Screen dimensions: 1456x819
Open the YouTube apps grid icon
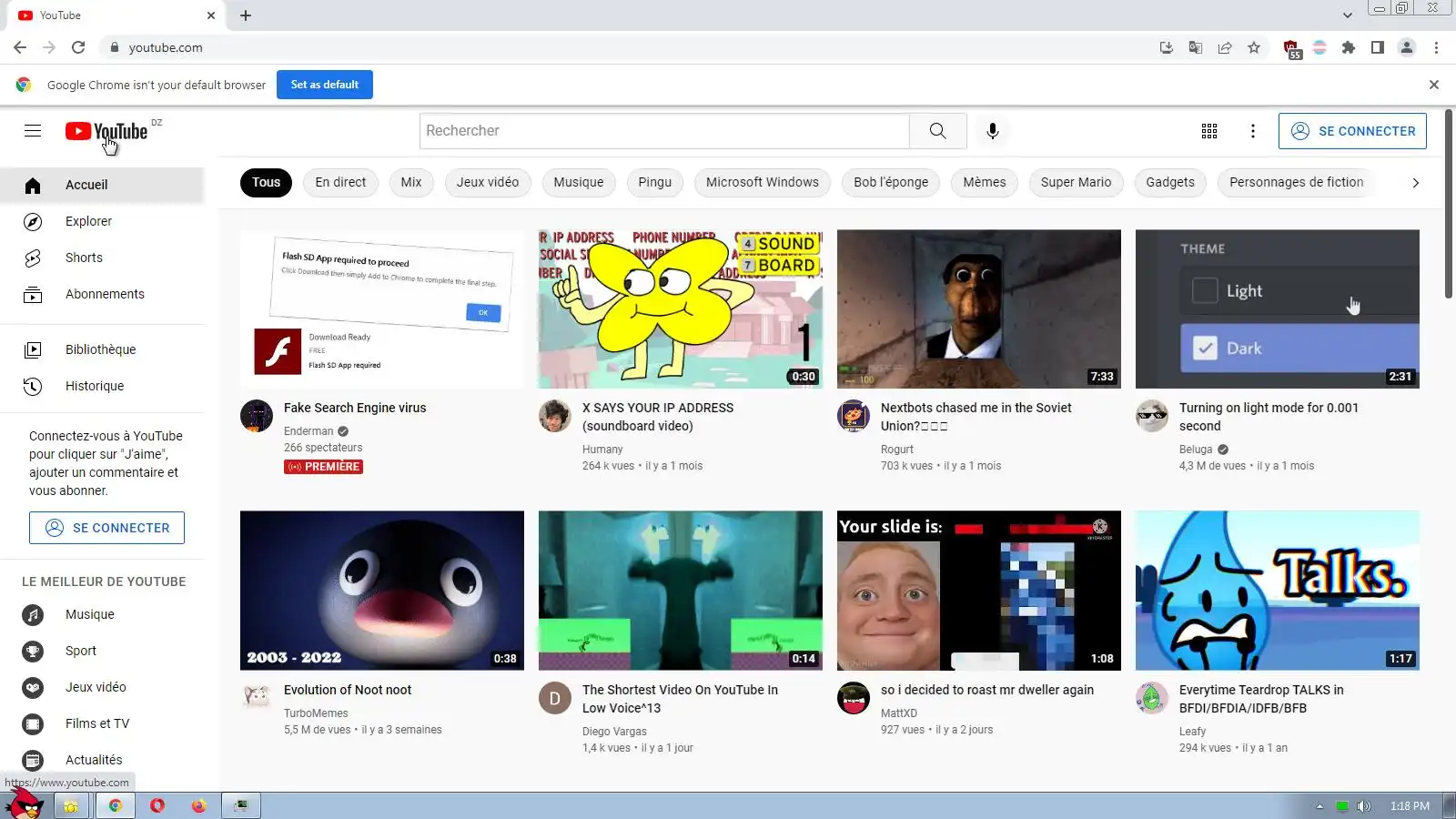point(1209,131)
